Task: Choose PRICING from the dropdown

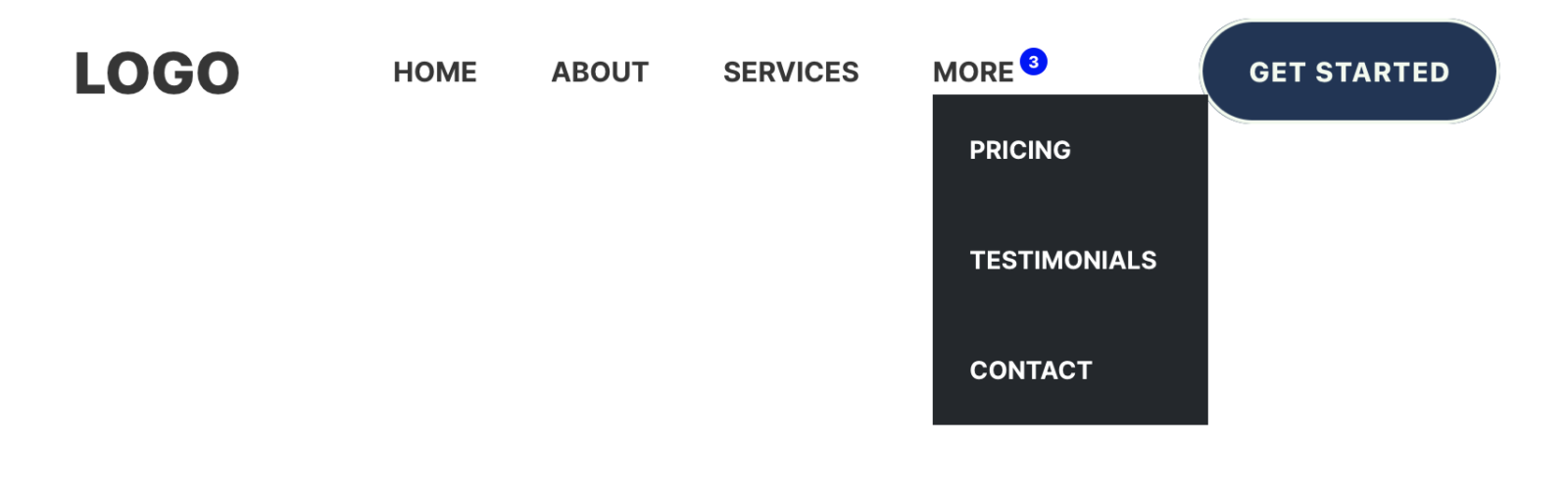Action: (x=1019, y=150)
